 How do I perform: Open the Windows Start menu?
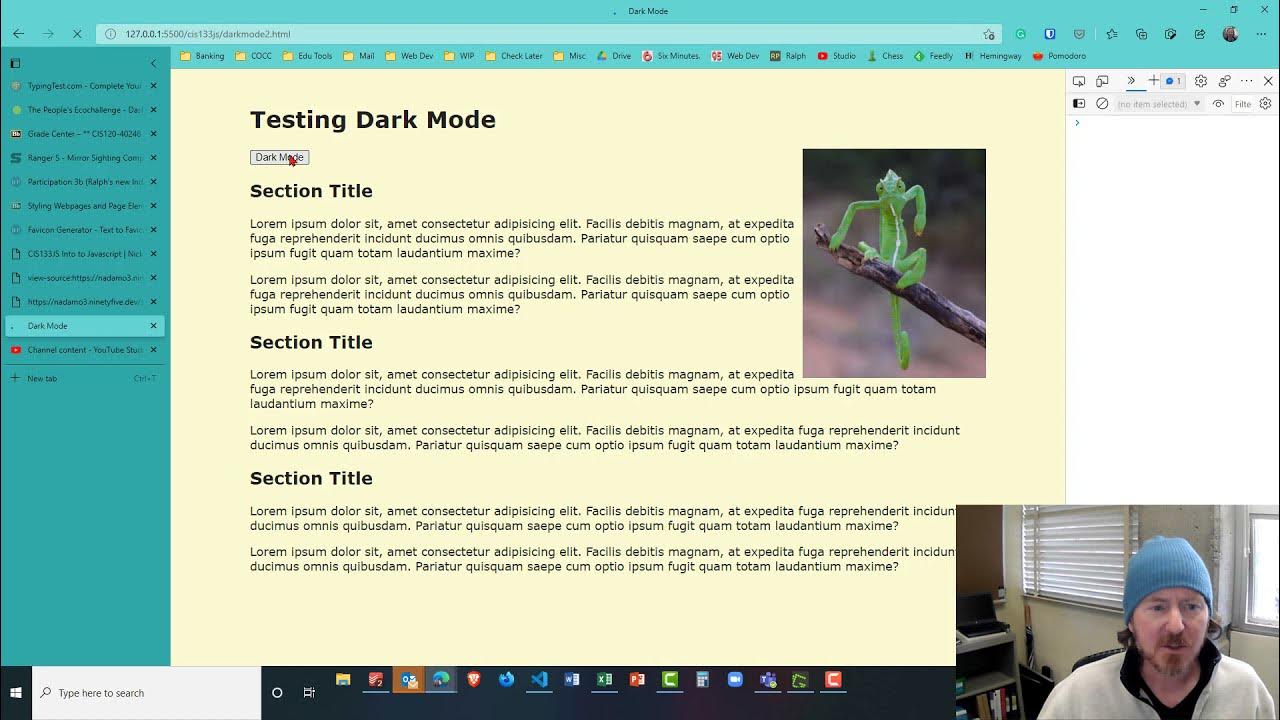pyautogui.click(x=16, y=693)
